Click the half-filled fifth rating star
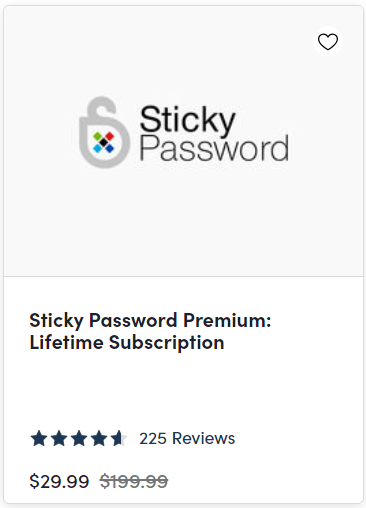This screenshot has width=366, height=508. [x=119, y=438]
